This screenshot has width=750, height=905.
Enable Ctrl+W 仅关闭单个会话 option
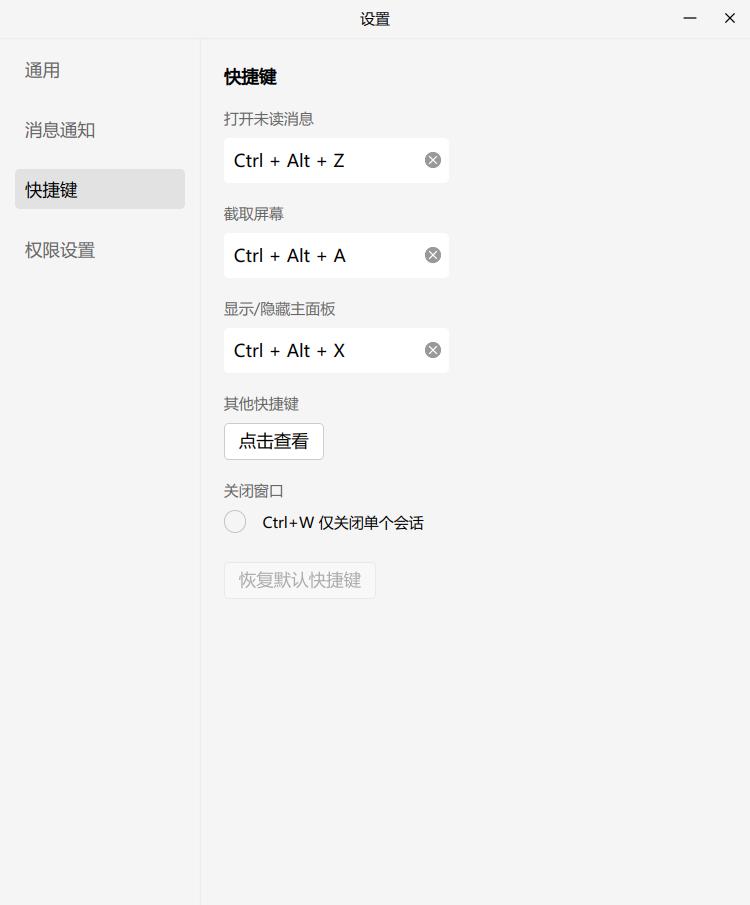pos(235,521)
